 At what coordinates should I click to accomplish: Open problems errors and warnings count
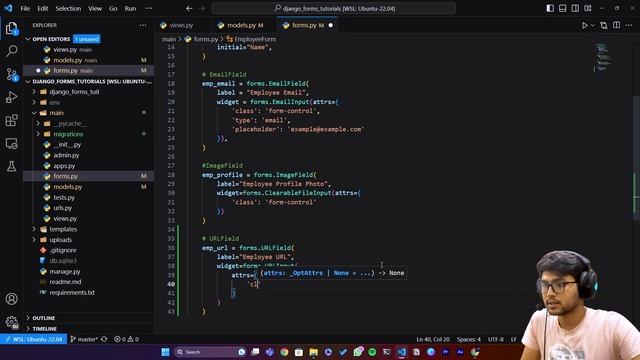(x=127, y=339)
